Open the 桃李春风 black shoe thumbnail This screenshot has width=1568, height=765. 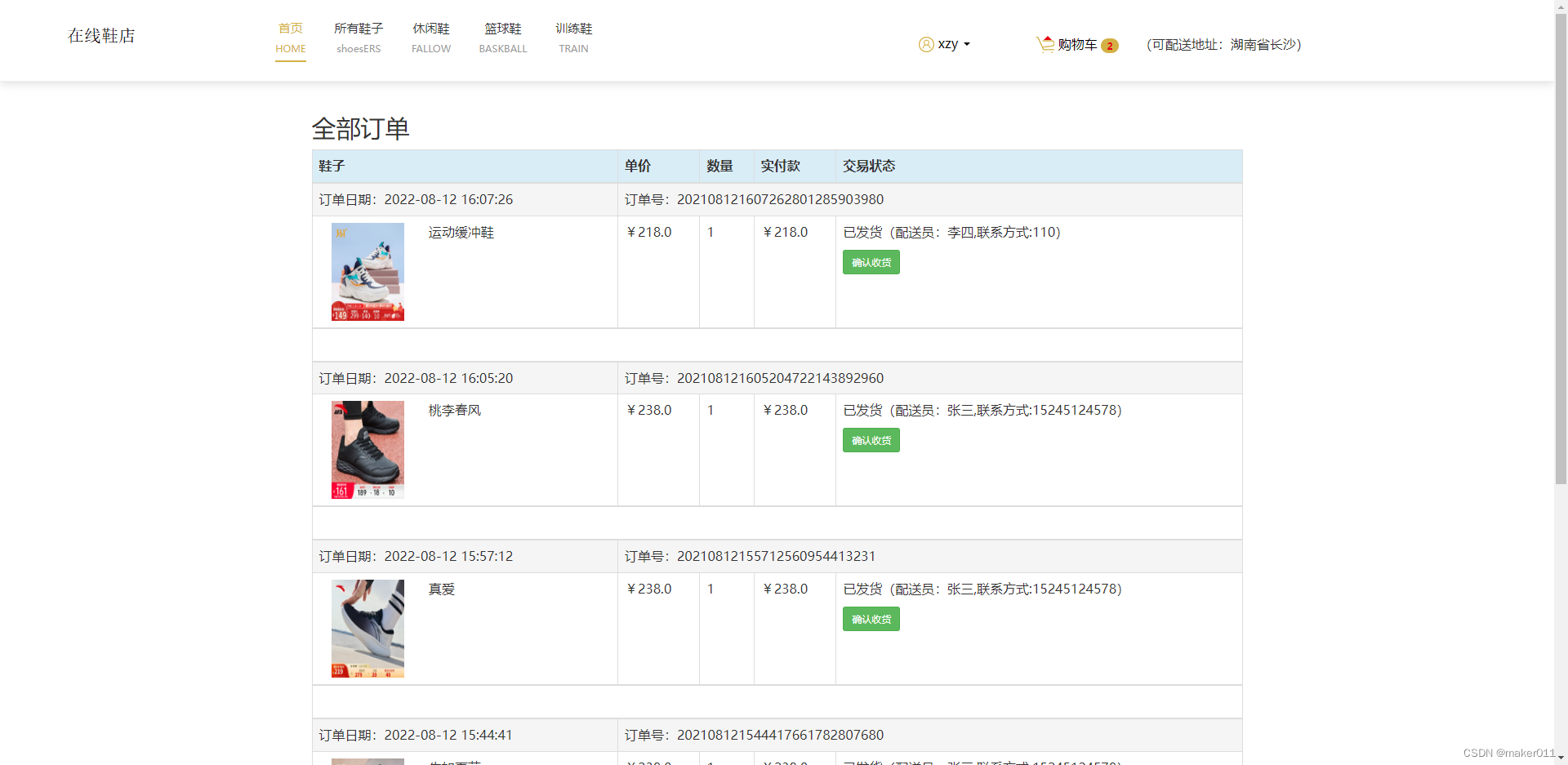click(x=367, y=450)
